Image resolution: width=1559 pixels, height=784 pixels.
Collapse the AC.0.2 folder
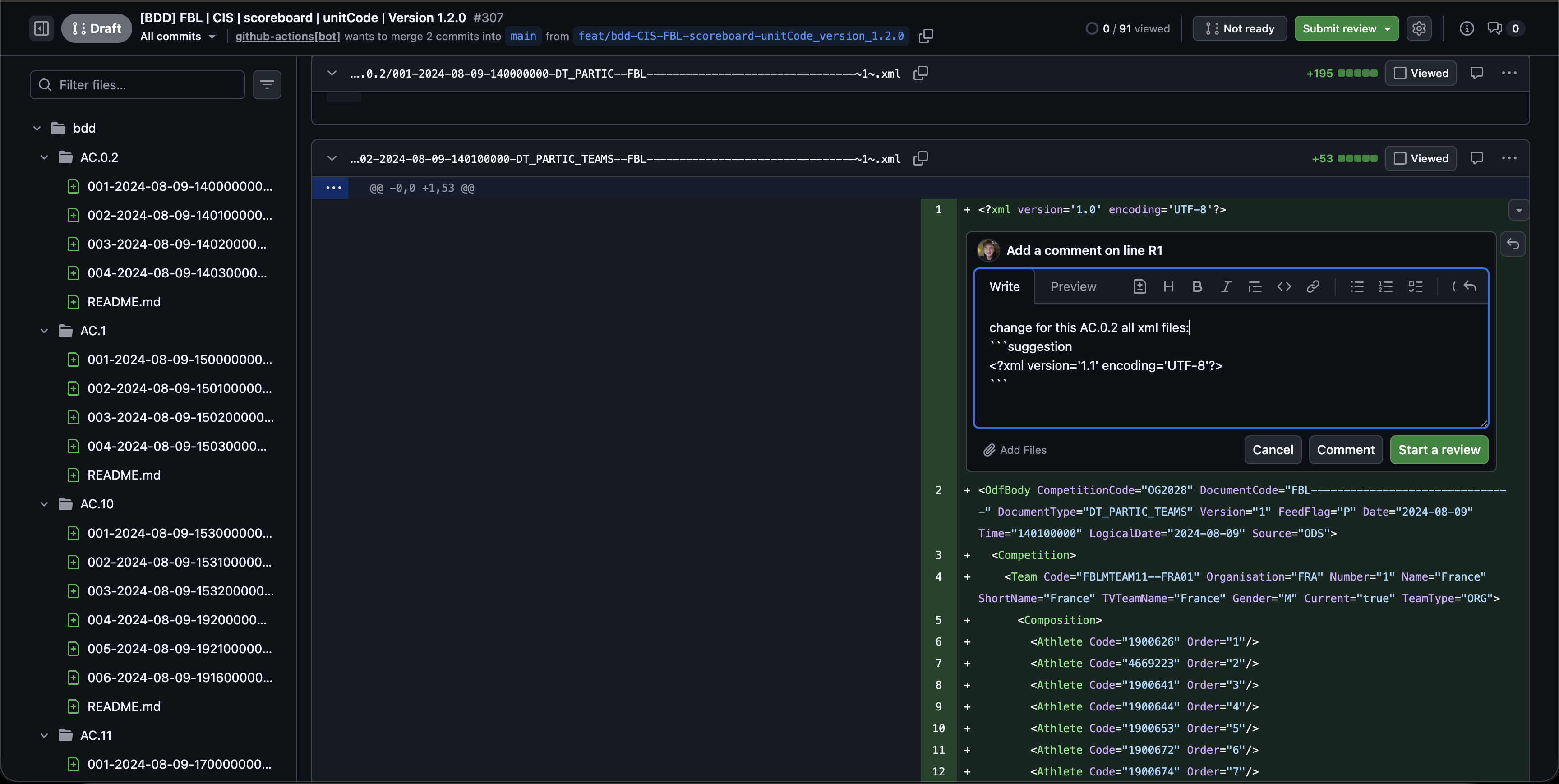44,157
